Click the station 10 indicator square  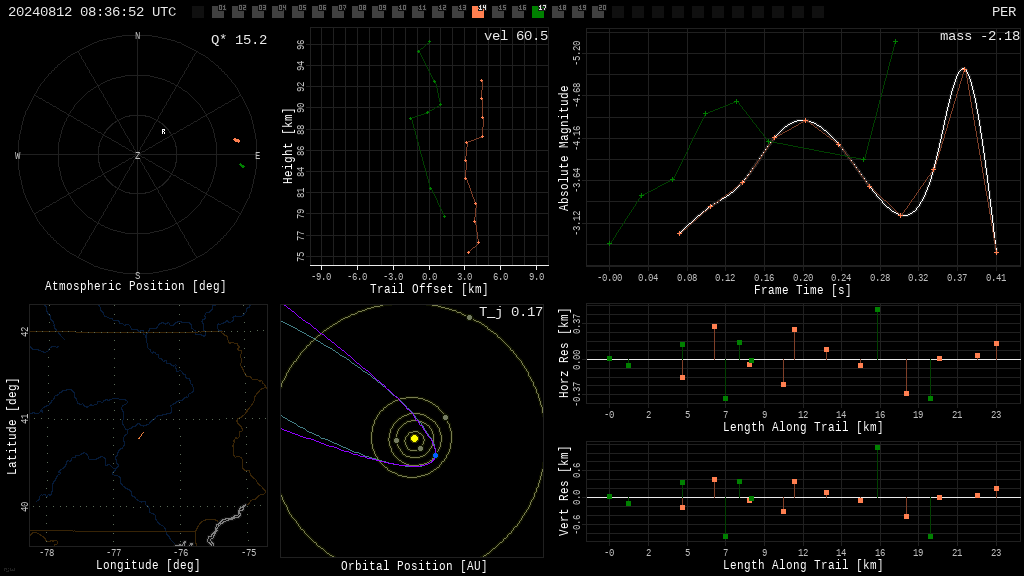[x=398, y=12]
